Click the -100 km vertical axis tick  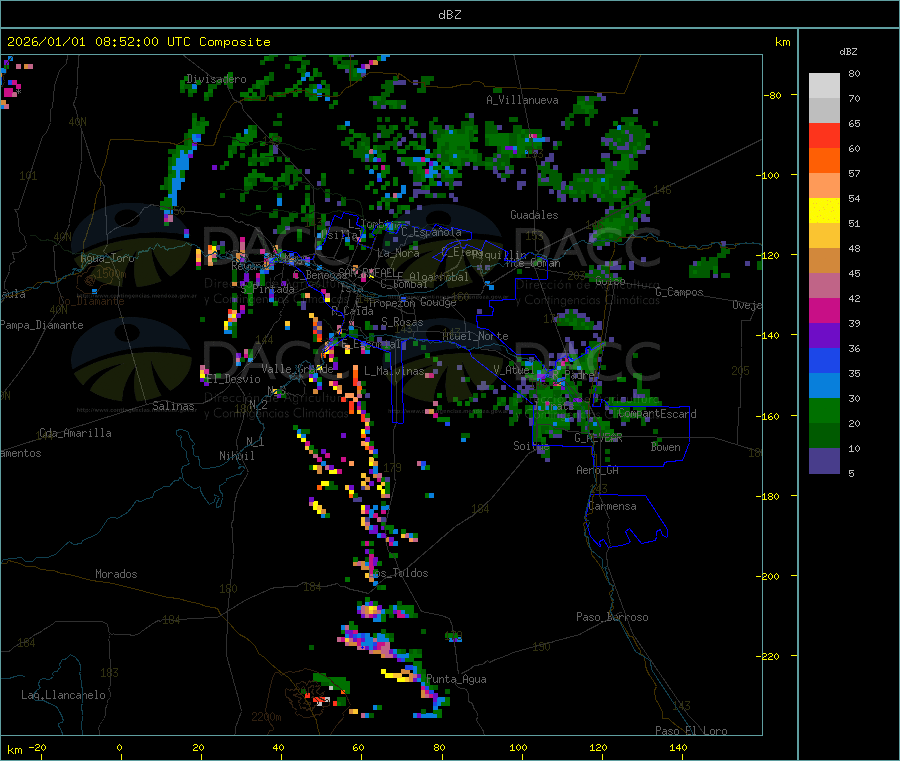coord(769,175)
